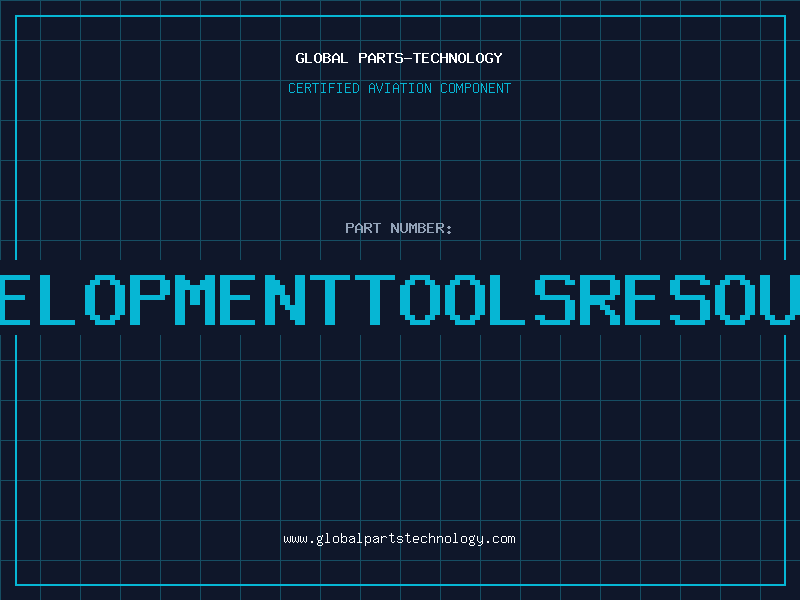Click the letter P in the part number
The image size is (800, 600).
coord(151,298)
